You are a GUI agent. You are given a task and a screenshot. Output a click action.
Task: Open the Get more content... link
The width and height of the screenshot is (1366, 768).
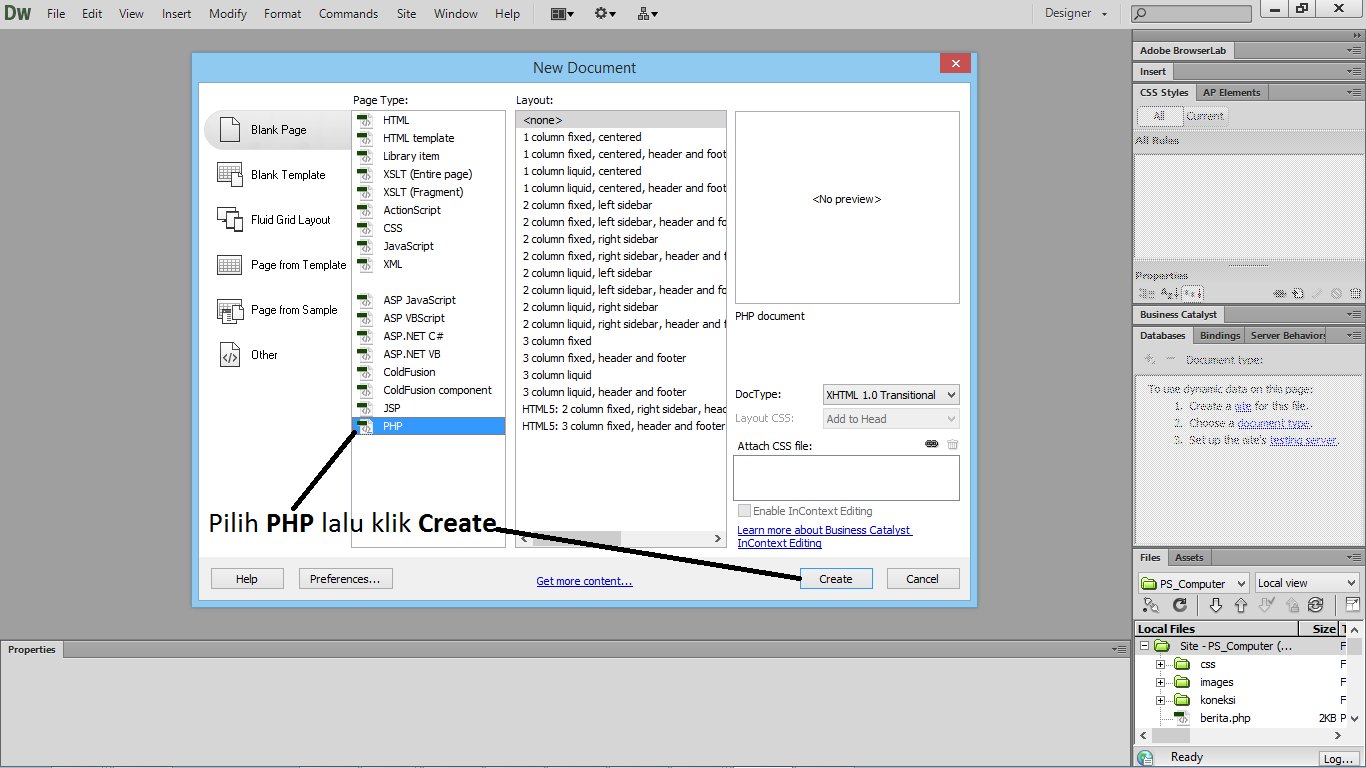(584, 581)
